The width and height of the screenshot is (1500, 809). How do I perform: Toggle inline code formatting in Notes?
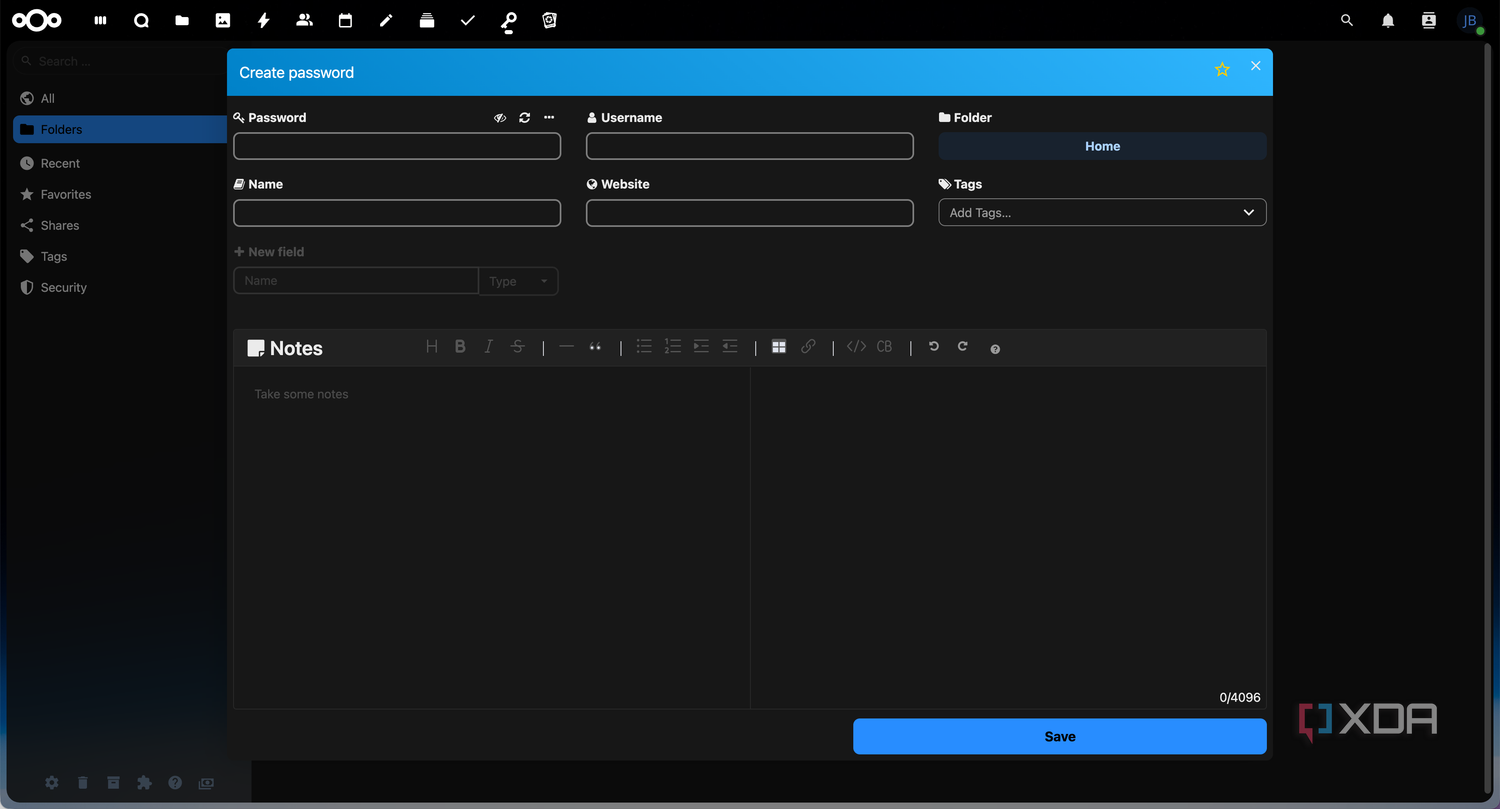pyautogui.click(x=856, y=347)
